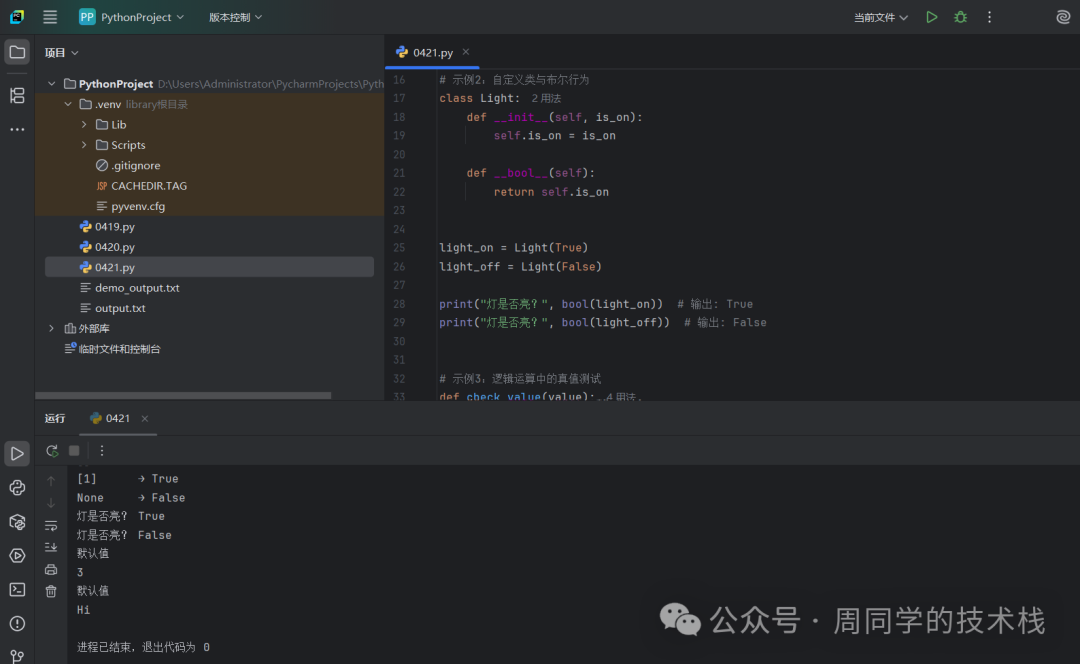Screen dimensions: 1080x664
Task: Open the Structure tool window icon
Action: point(17,95)
